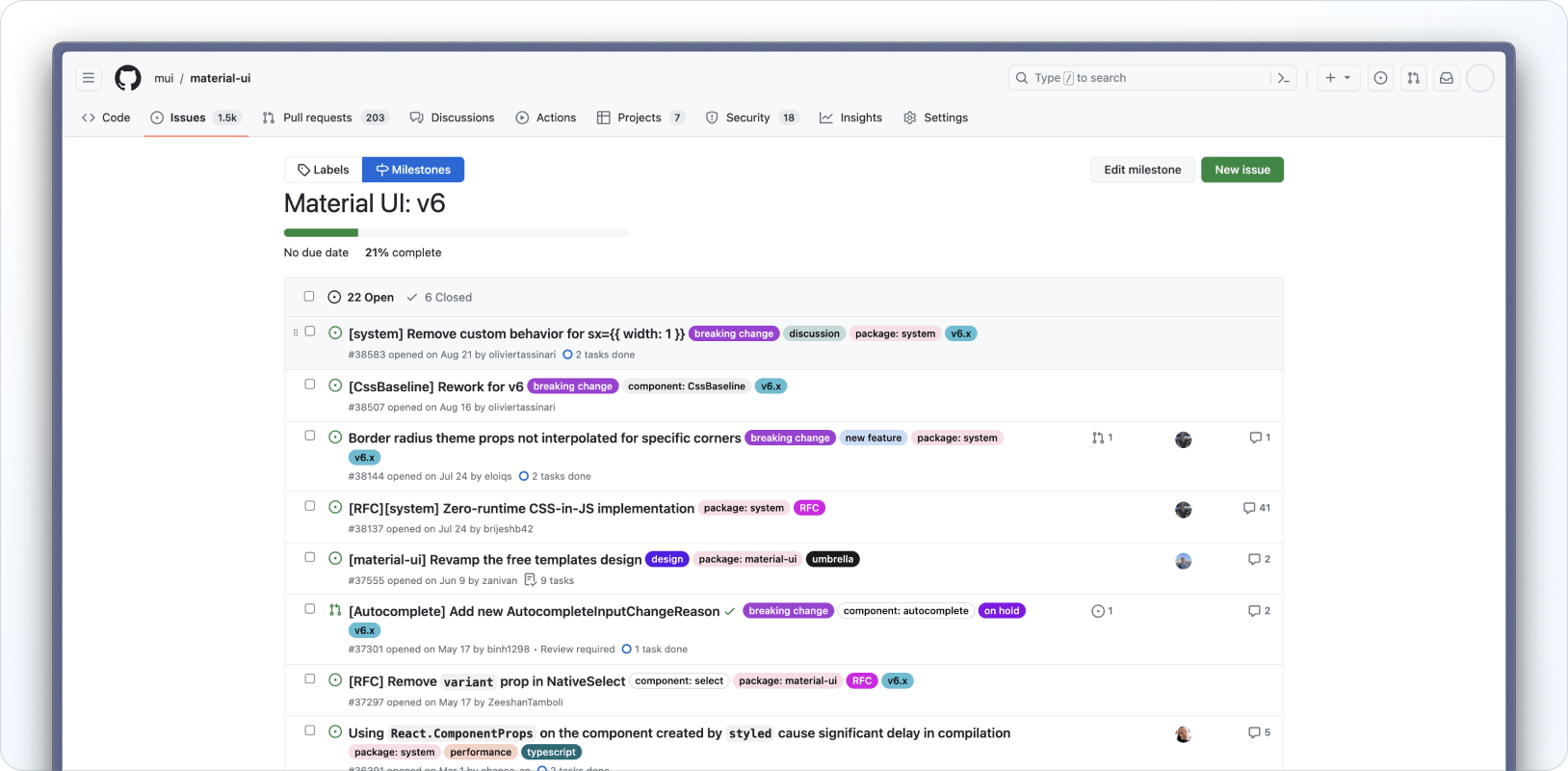Click comment icon on Zero-runtime CSS-in-JS issue

click(1249, 508)
